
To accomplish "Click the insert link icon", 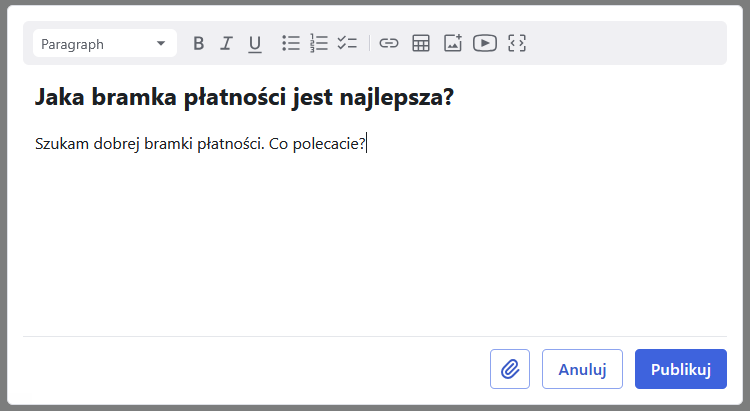I will [x=389, y=43].
